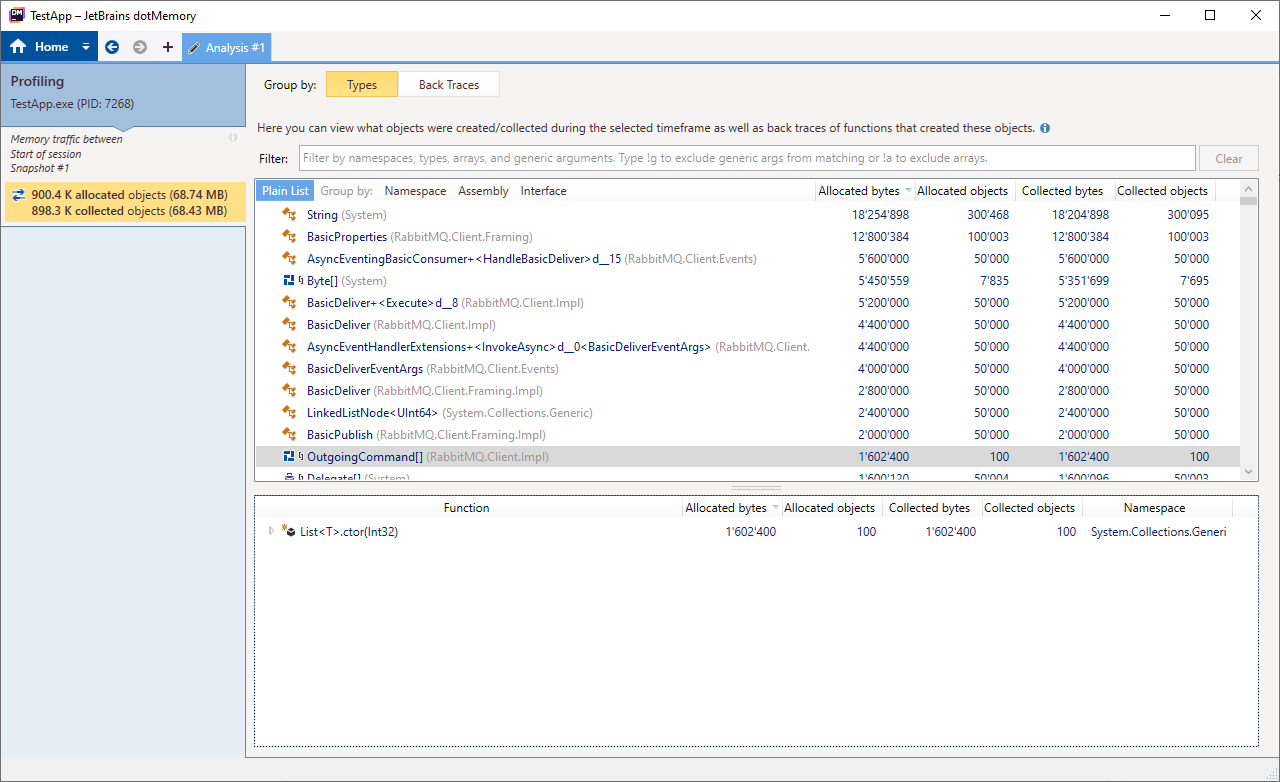Select the Byte[] (System) row

pyautogui.click(x=748, y=281)
